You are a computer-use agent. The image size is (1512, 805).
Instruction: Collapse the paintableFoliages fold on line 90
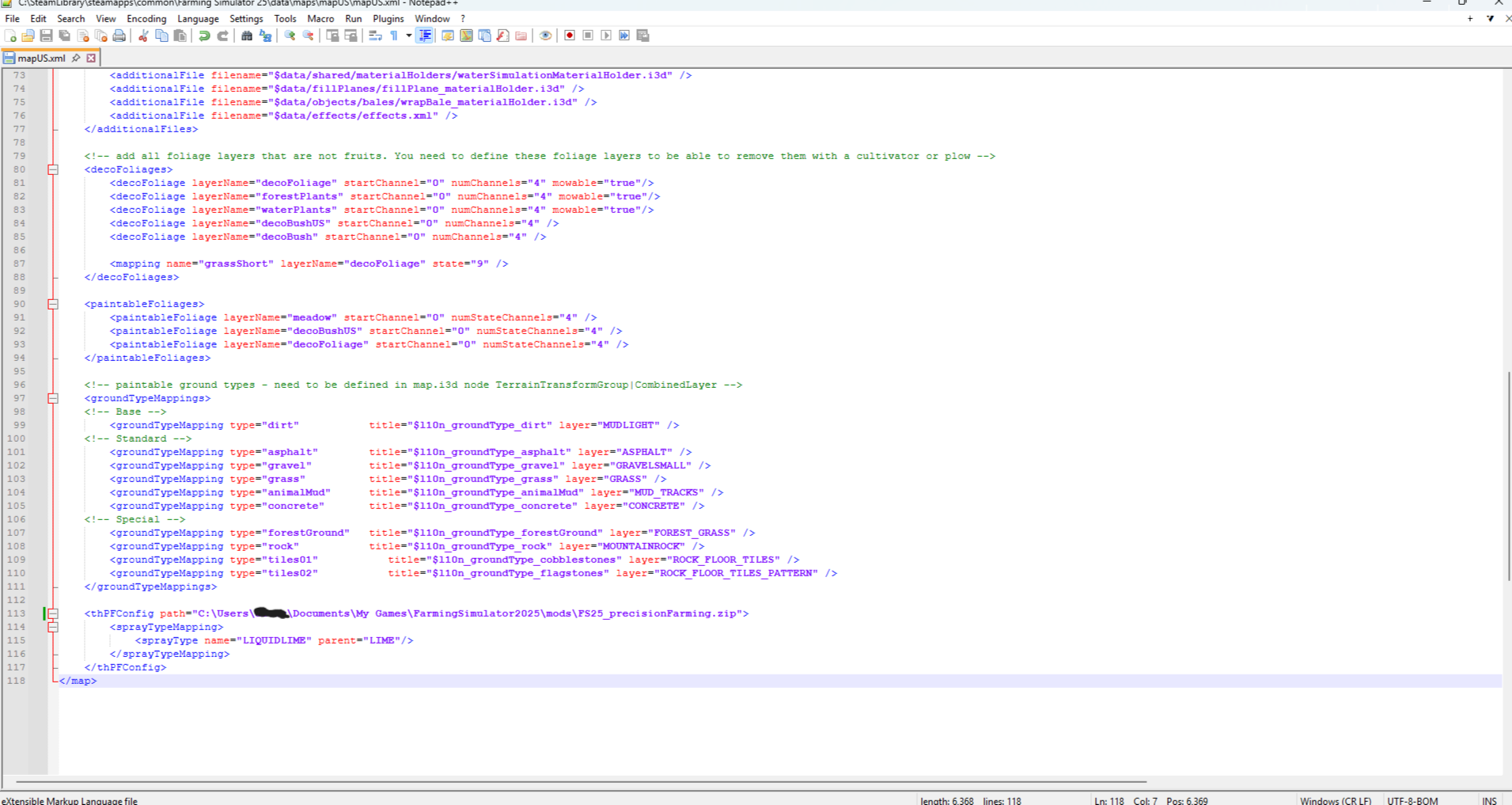(53, 304)
